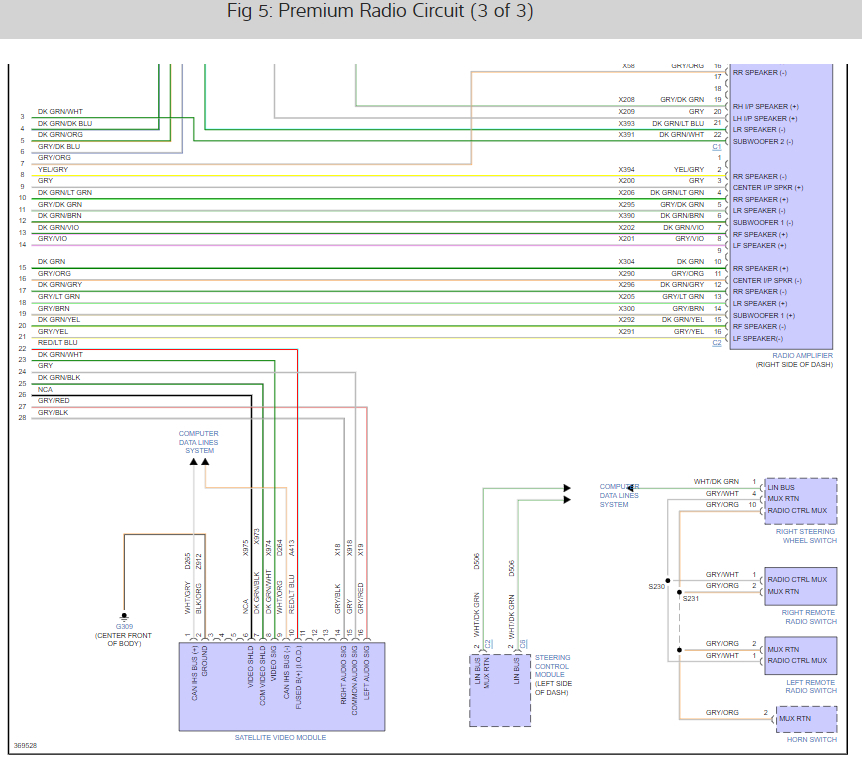862x775 pixels.
Task: Select the COMMON AUDIO SIG terminal label
Action: (355, 680)
